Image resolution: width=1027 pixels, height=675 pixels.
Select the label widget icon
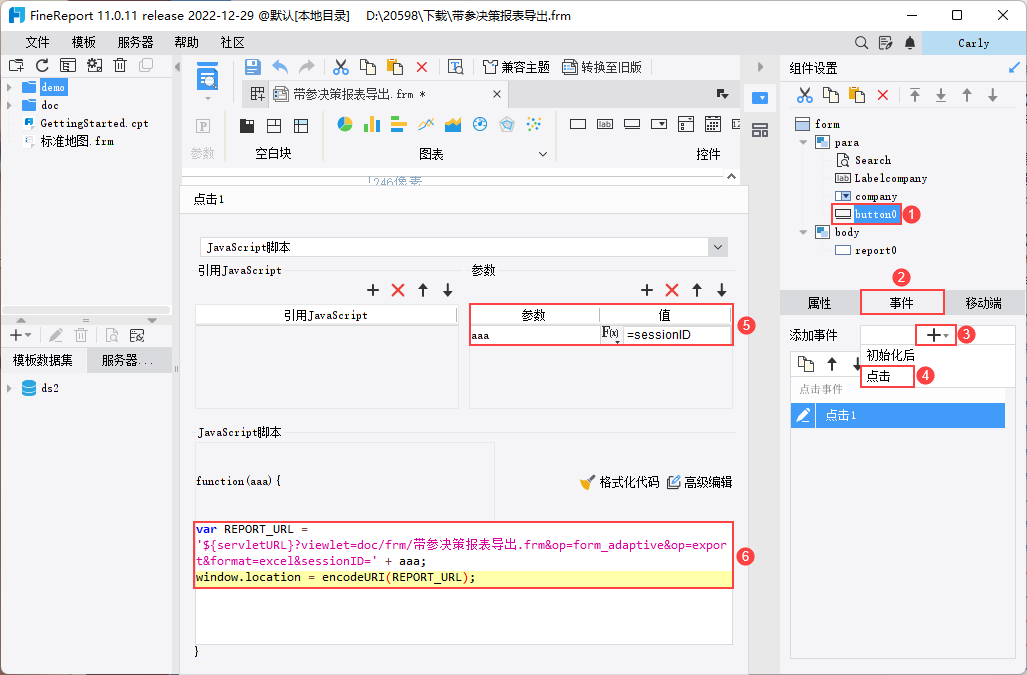click(605, 124)
